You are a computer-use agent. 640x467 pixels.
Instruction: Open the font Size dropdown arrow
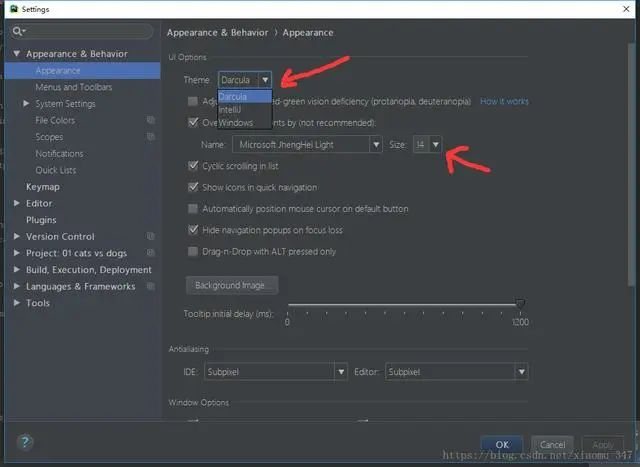point(436,145)
